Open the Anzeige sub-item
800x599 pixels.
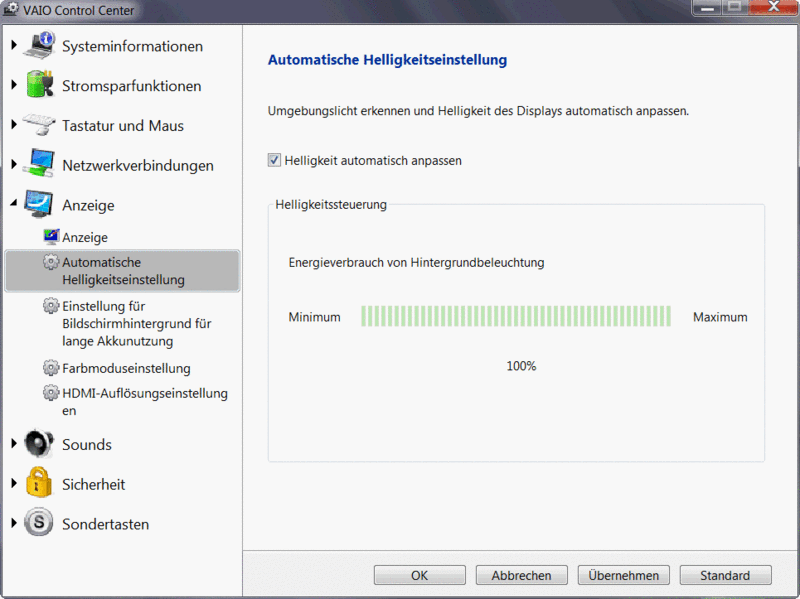click(85, 237)
